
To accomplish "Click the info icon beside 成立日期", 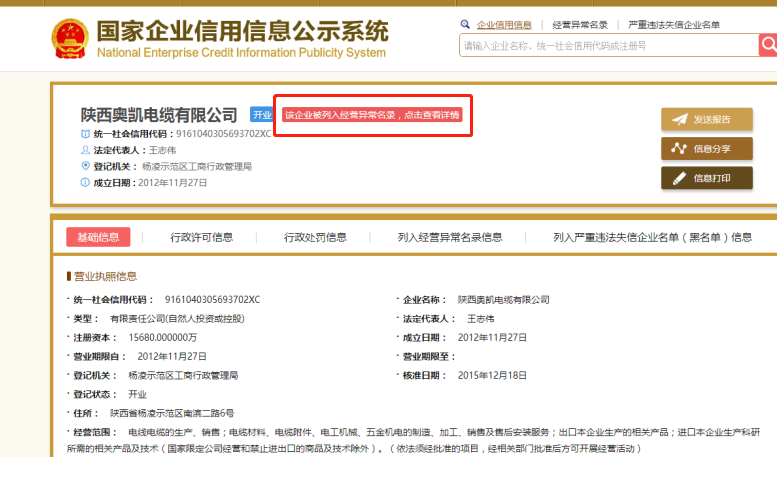I will pos(85,182).
